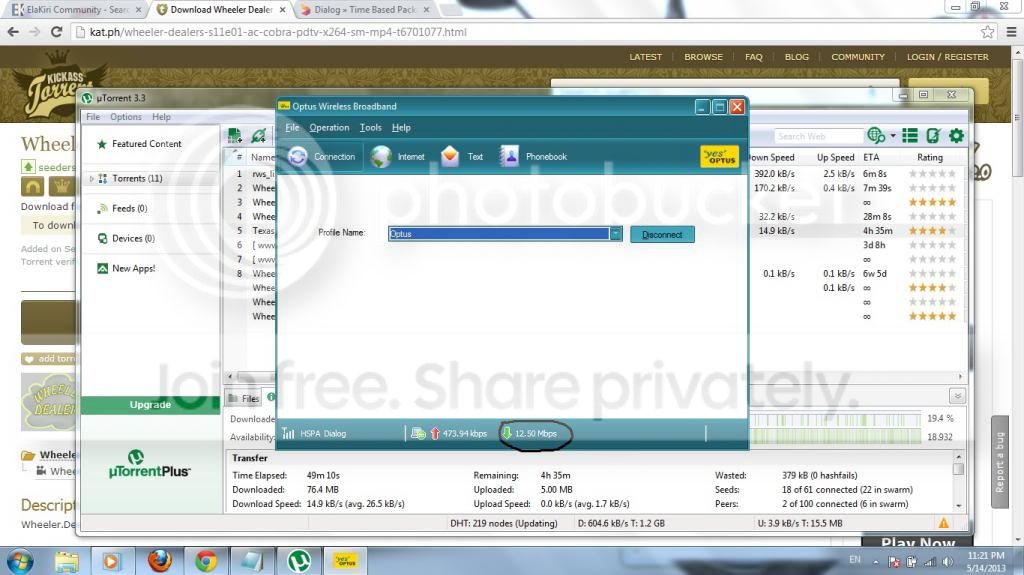Collapse the details pane chevron button in uTorrent

click(957, 396)
